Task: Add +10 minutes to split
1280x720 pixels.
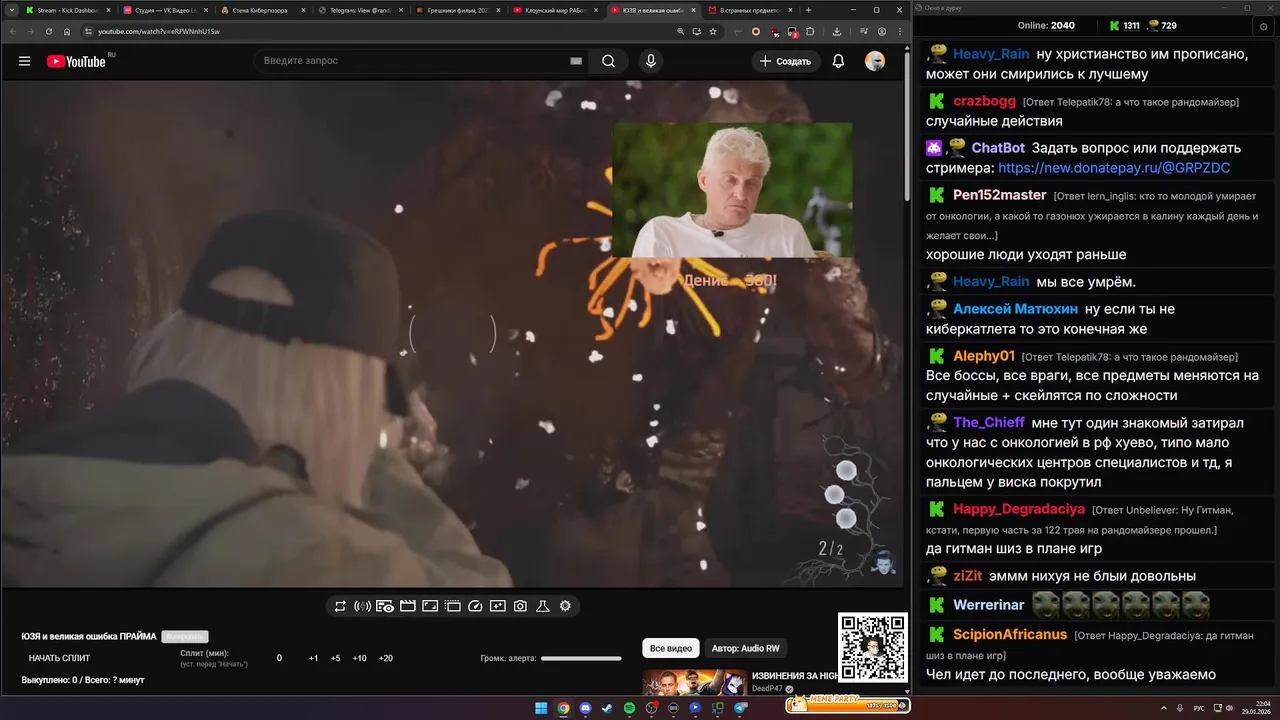Action: tap(359, 658)
